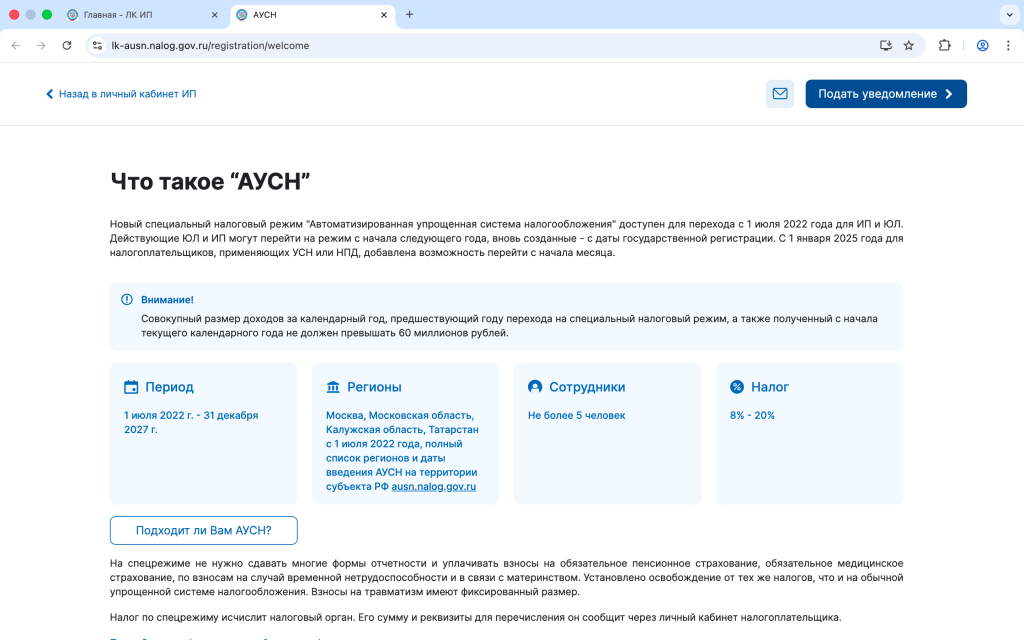Click the Подать уведомление button
This screenshot has width=1024, height=640.
pyautogui.click(x=885, y=94)
